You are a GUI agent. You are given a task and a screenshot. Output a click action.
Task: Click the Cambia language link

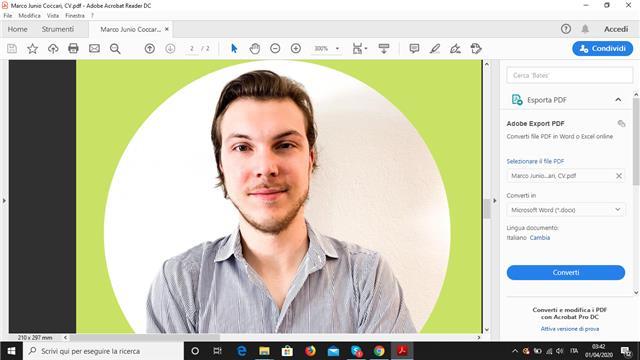point(540,238)
